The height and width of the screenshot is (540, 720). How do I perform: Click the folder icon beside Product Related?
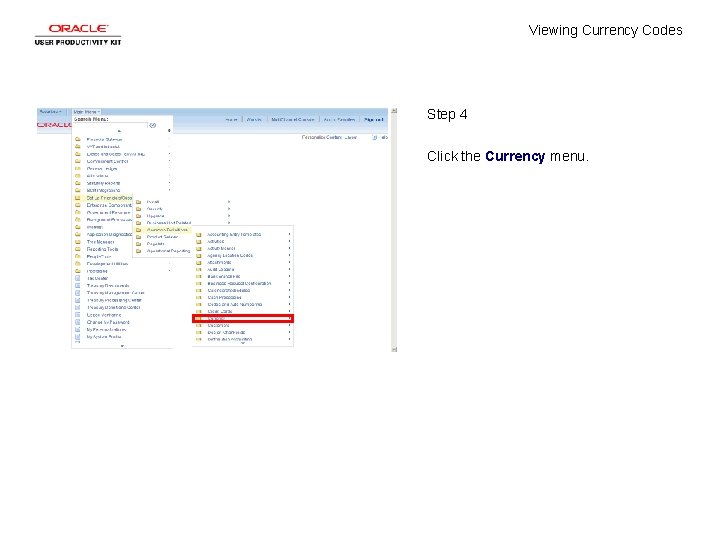(138, 237)
